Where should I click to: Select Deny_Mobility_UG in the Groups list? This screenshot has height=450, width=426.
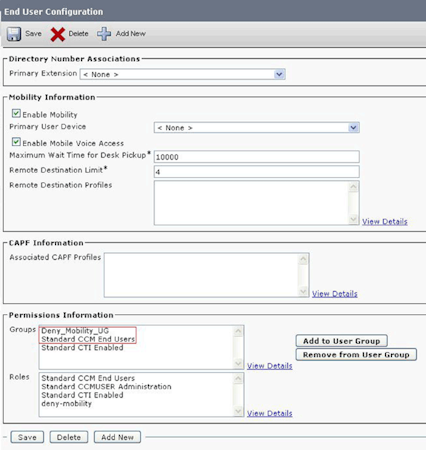75,331
